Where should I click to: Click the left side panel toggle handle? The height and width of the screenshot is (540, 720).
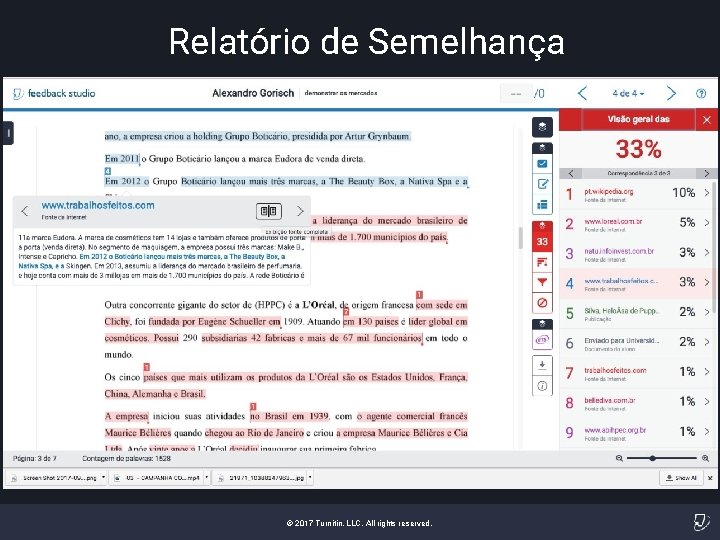tap(8, 133)
